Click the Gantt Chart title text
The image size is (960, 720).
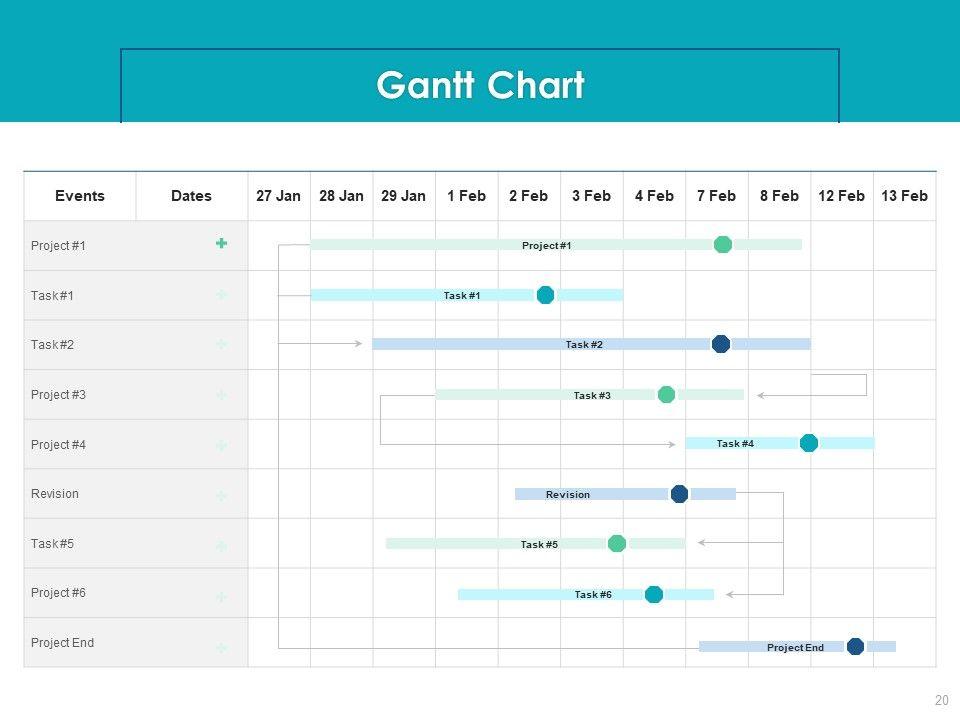(x=480, y=86)
